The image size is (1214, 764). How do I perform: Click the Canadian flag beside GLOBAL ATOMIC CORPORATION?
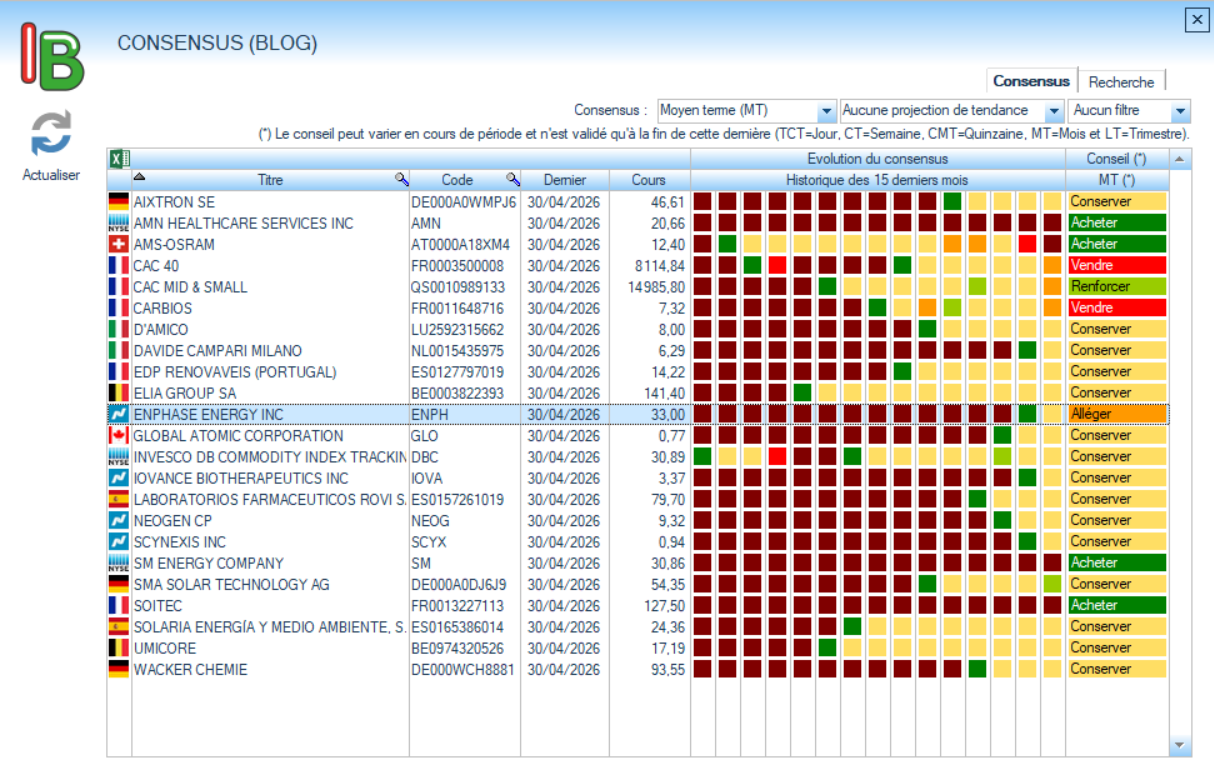[x=119, y=436]
